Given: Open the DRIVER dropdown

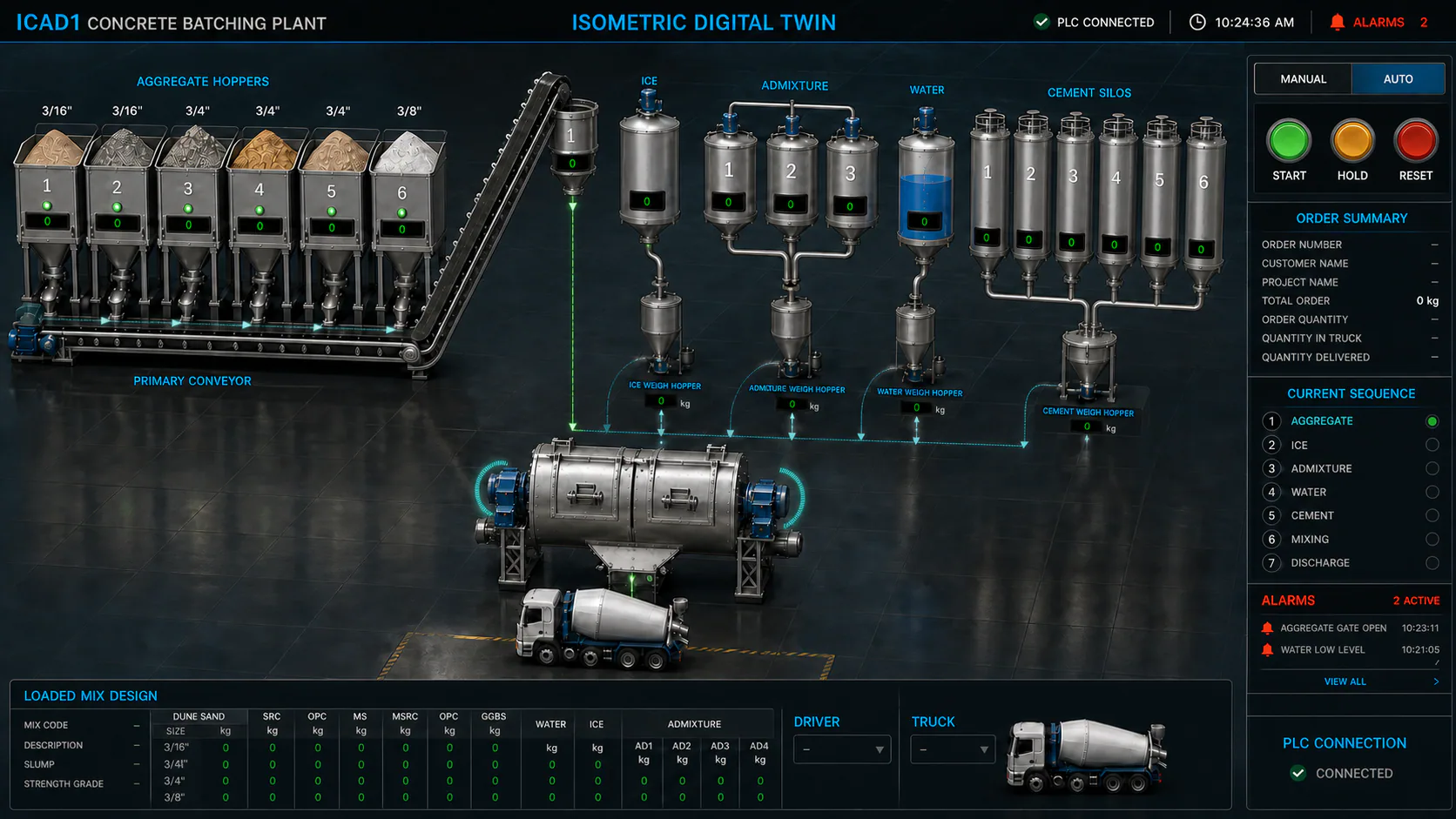Looking at the screenshot, I should point(842,749).
